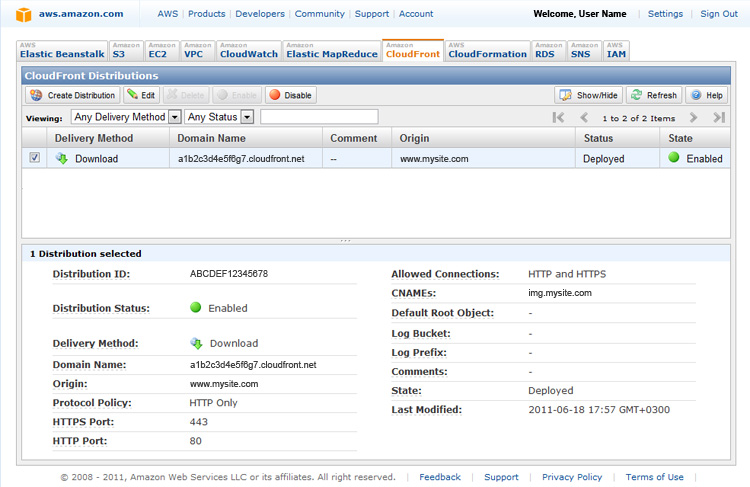Click the Download icon in table row
Viewport: 750px width, 487px height.
tap(62, 158)
